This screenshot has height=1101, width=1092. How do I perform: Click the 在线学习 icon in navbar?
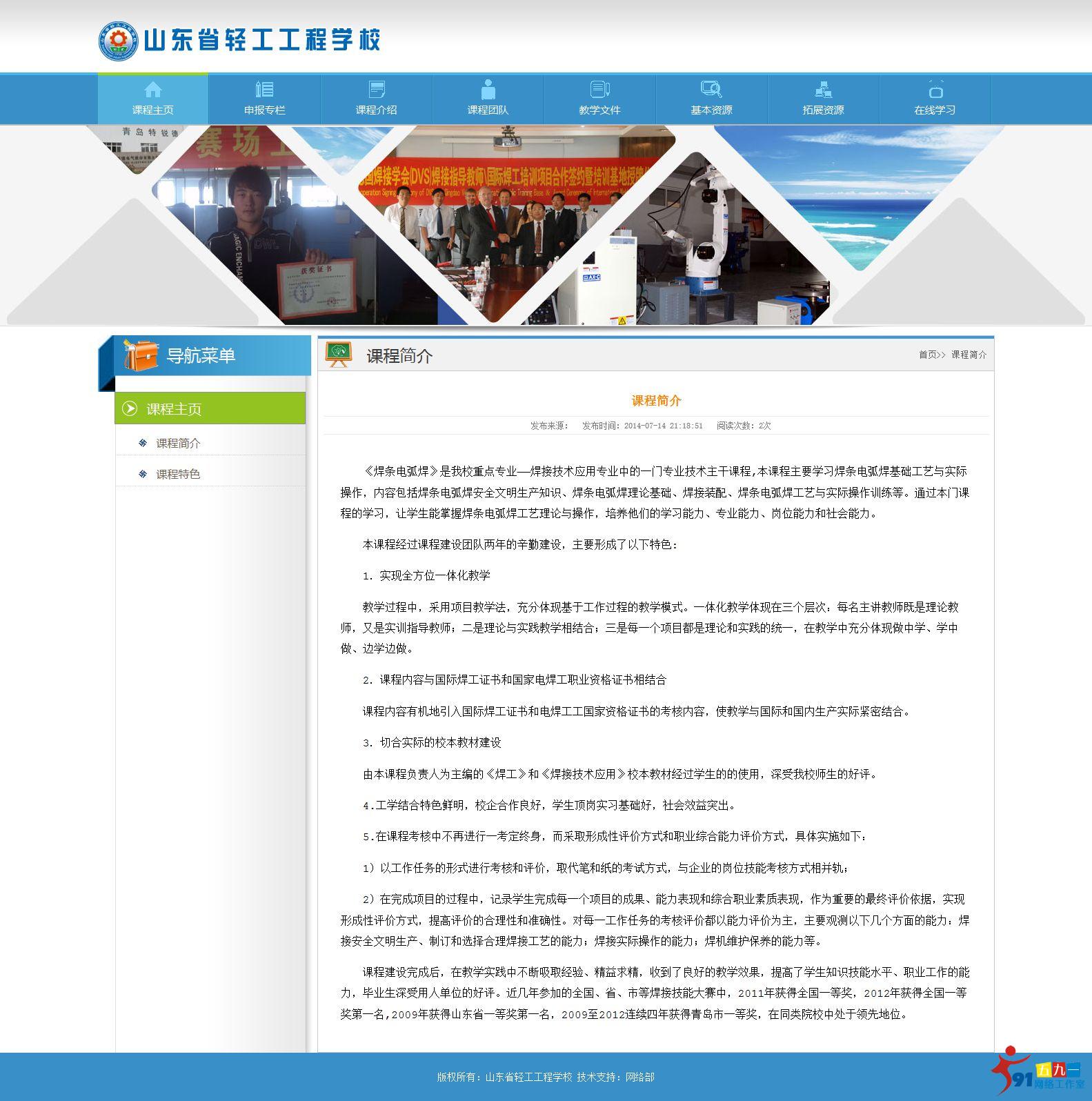tap(935, 90)
